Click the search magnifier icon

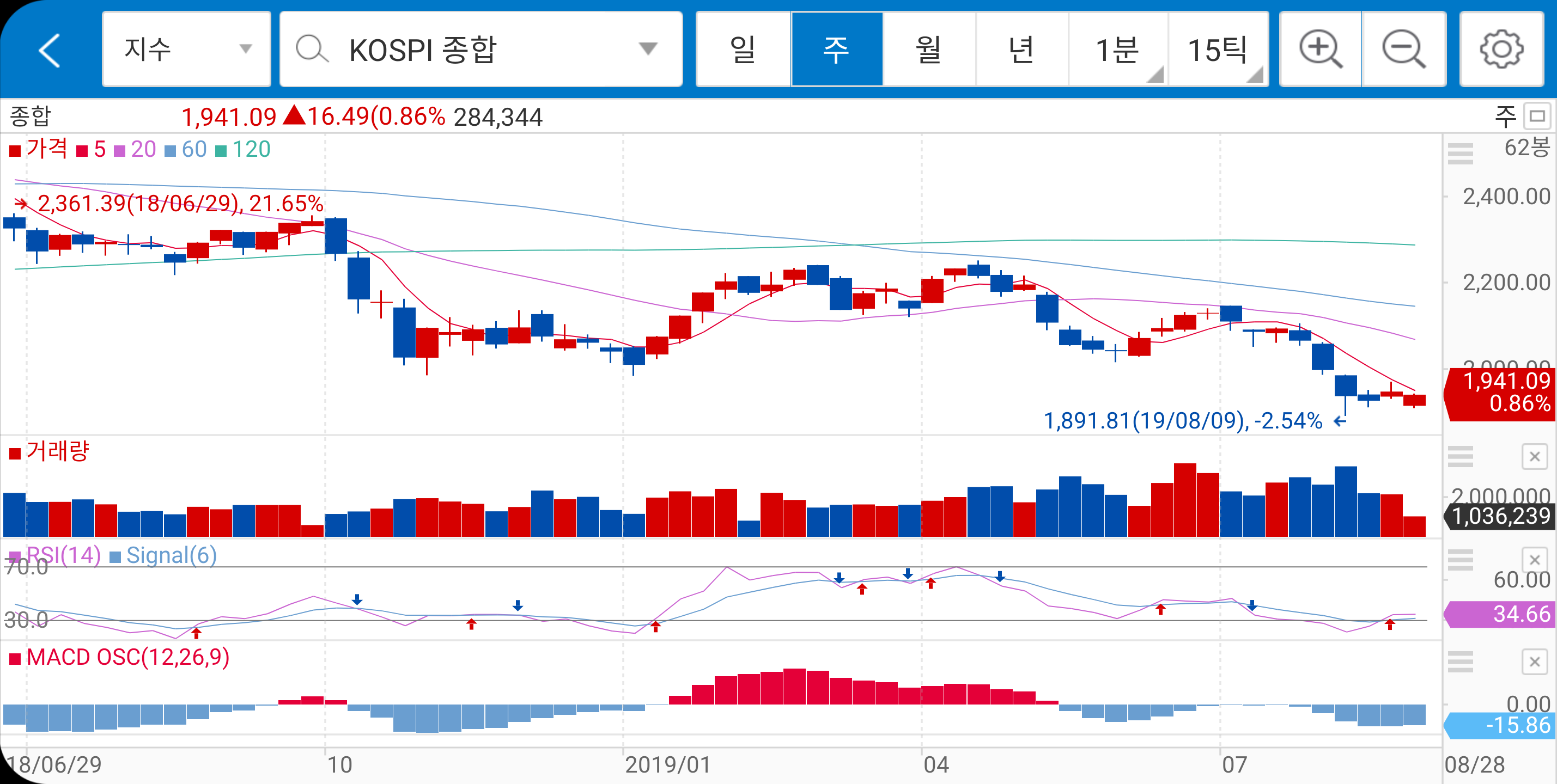point(312,50)
